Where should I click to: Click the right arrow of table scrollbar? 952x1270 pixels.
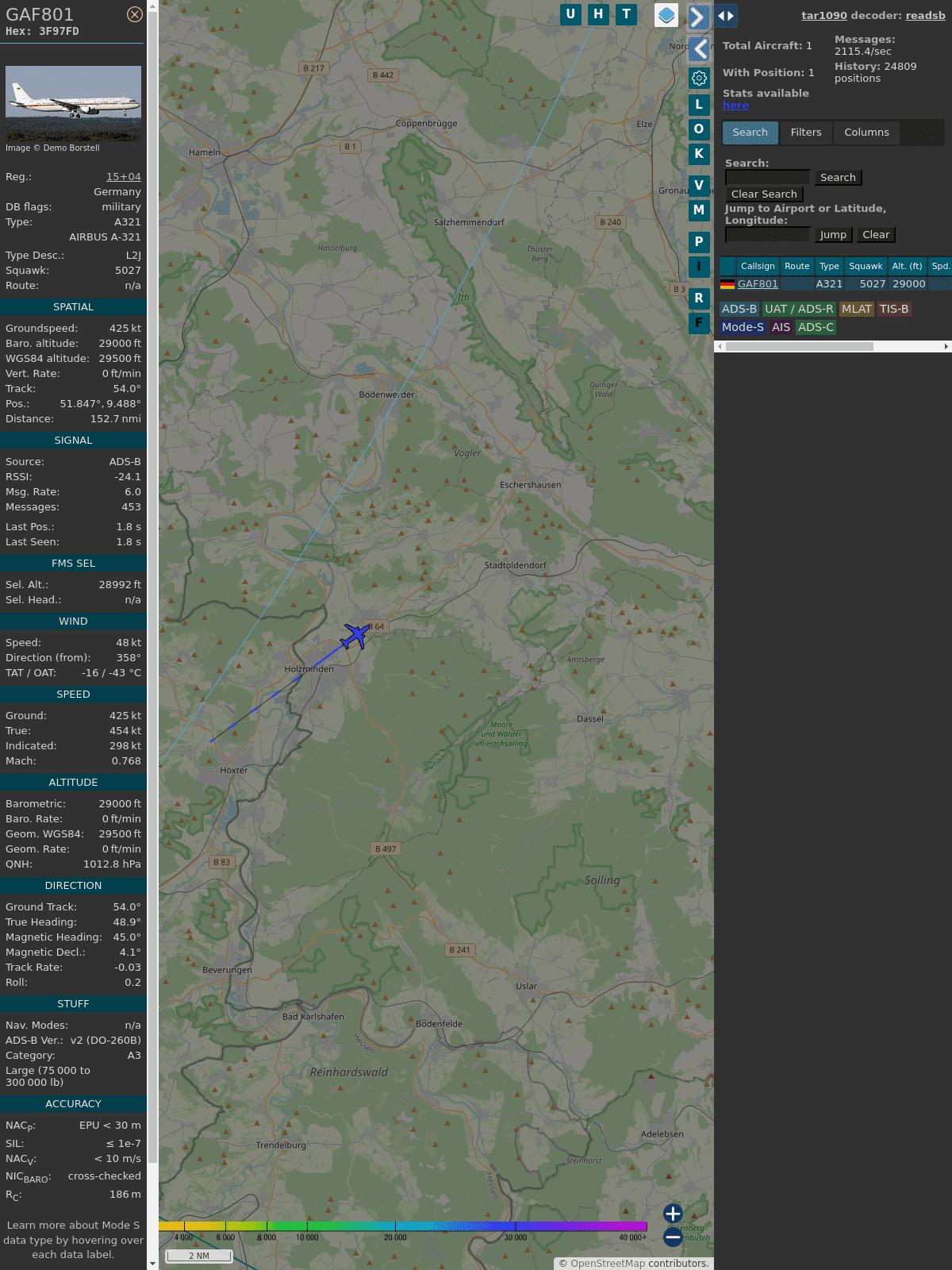click(x=946, y=346)
